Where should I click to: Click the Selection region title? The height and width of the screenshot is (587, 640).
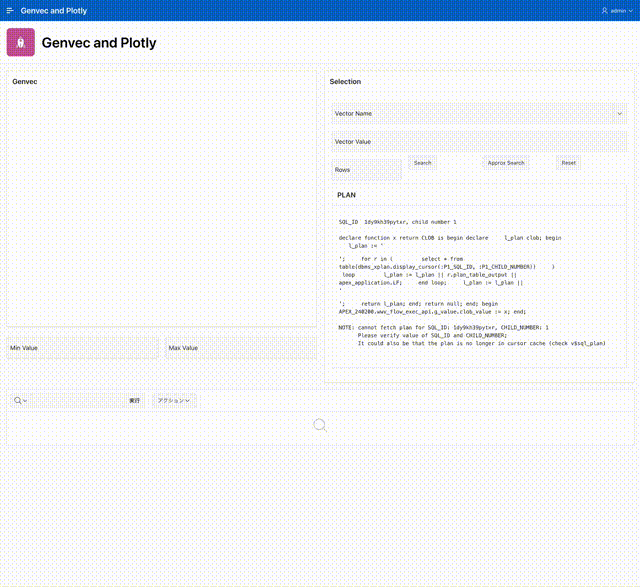[x=345, y=82]
